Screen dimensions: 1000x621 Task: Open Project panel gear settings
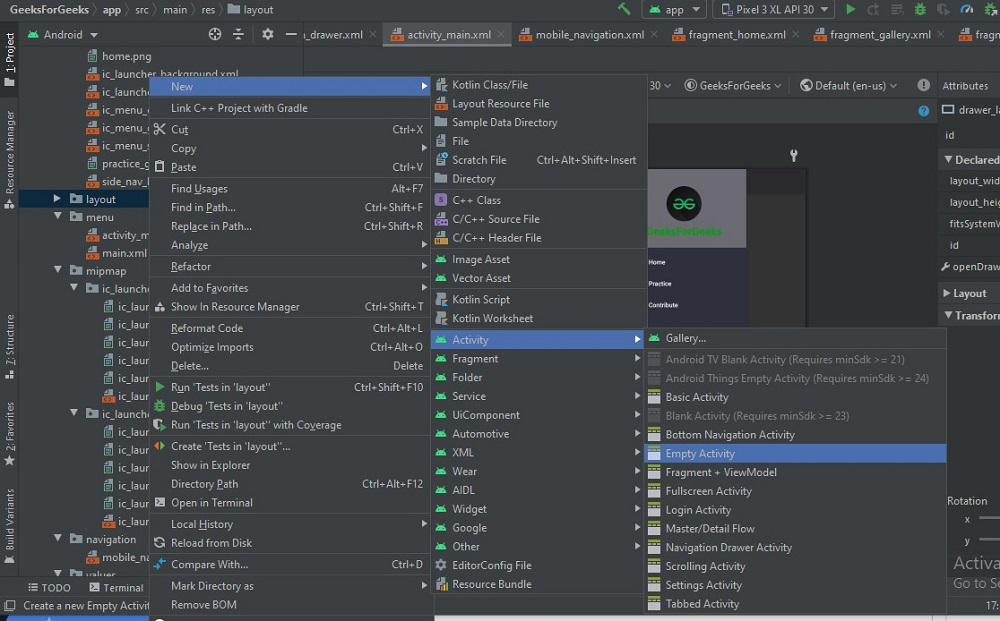pos(268,34)
